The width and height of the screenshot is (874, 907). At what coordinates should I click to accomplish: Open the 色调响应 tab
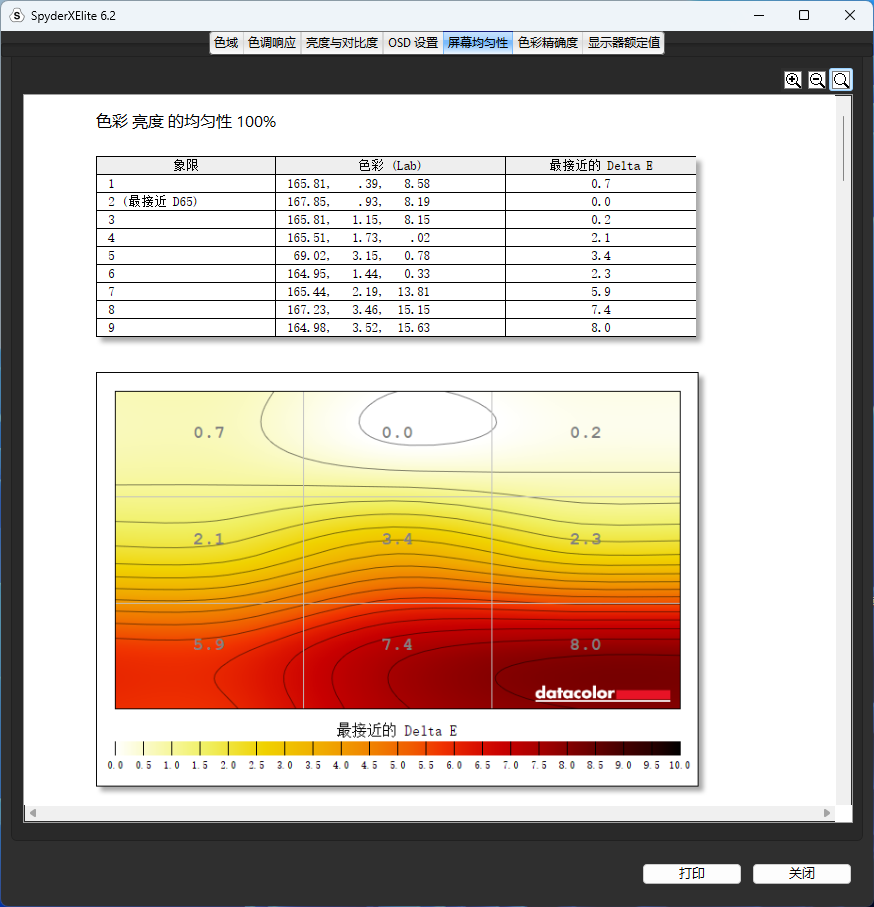click(272, 43)
